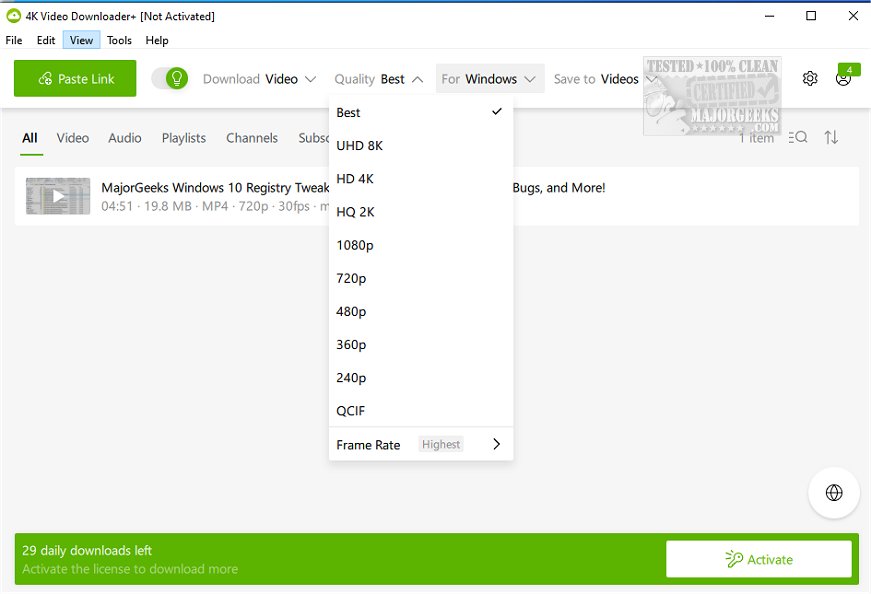Choose 1080p quality
This screenshot has height=594, width=871.
pyautogui.click(x=421, y=245)
